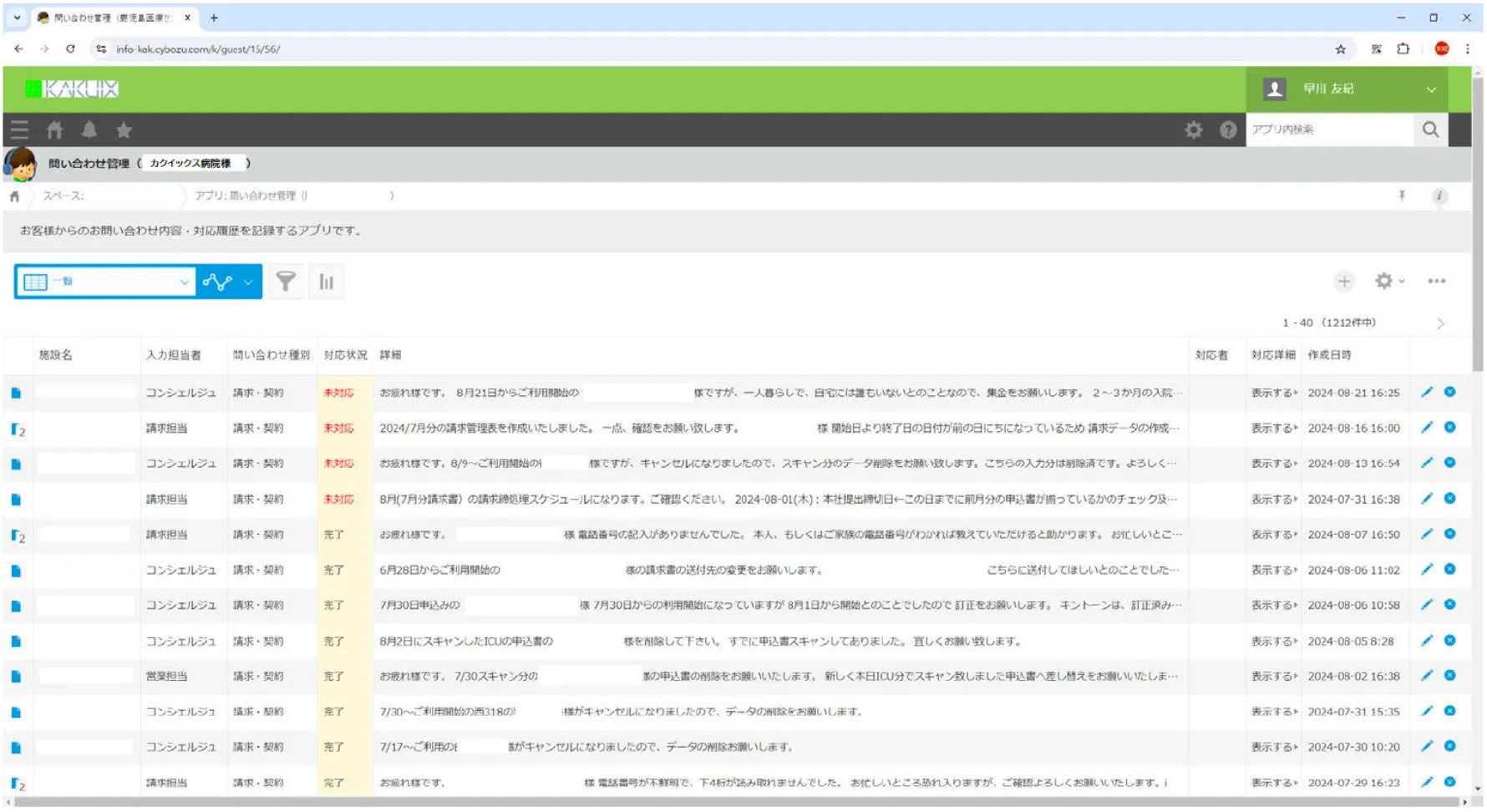The height and width of the screenshot is (812, 1487).
Task: Open the app settings gear dropdown
Action: (1389, 282)
